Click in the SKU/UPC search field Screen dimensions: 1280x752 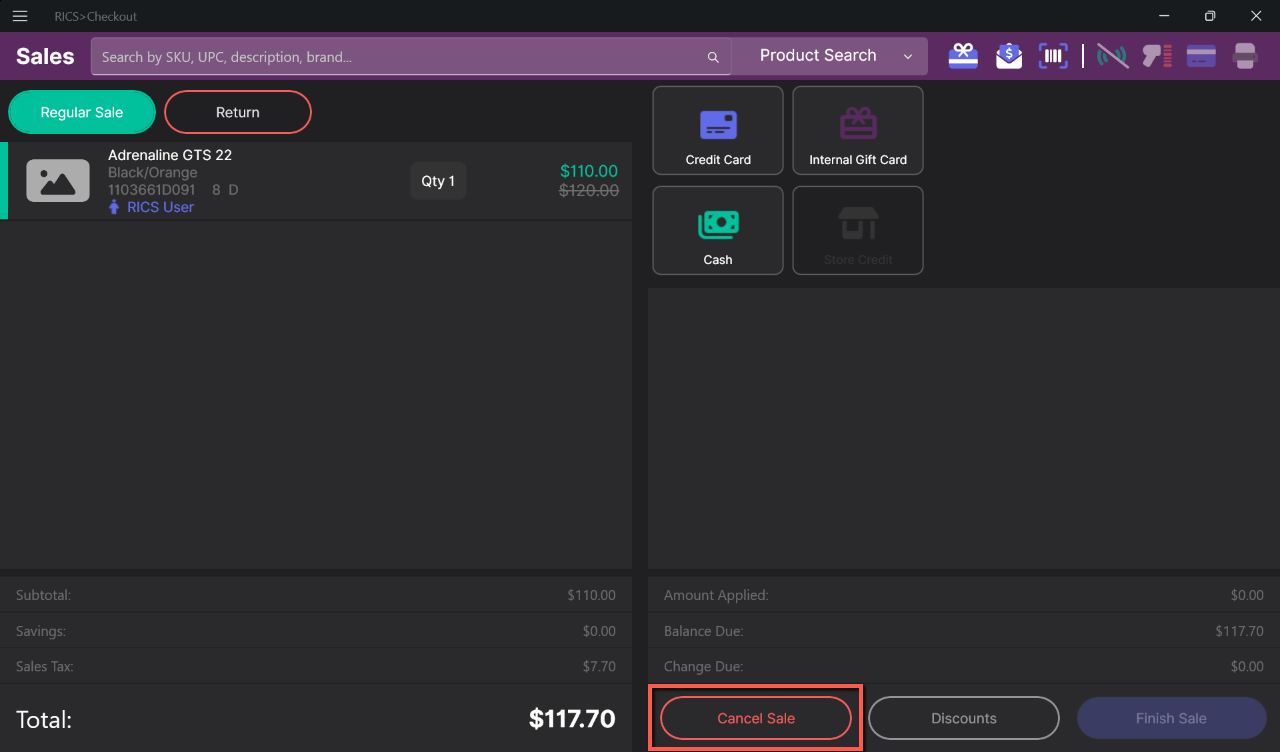point(411,57)
